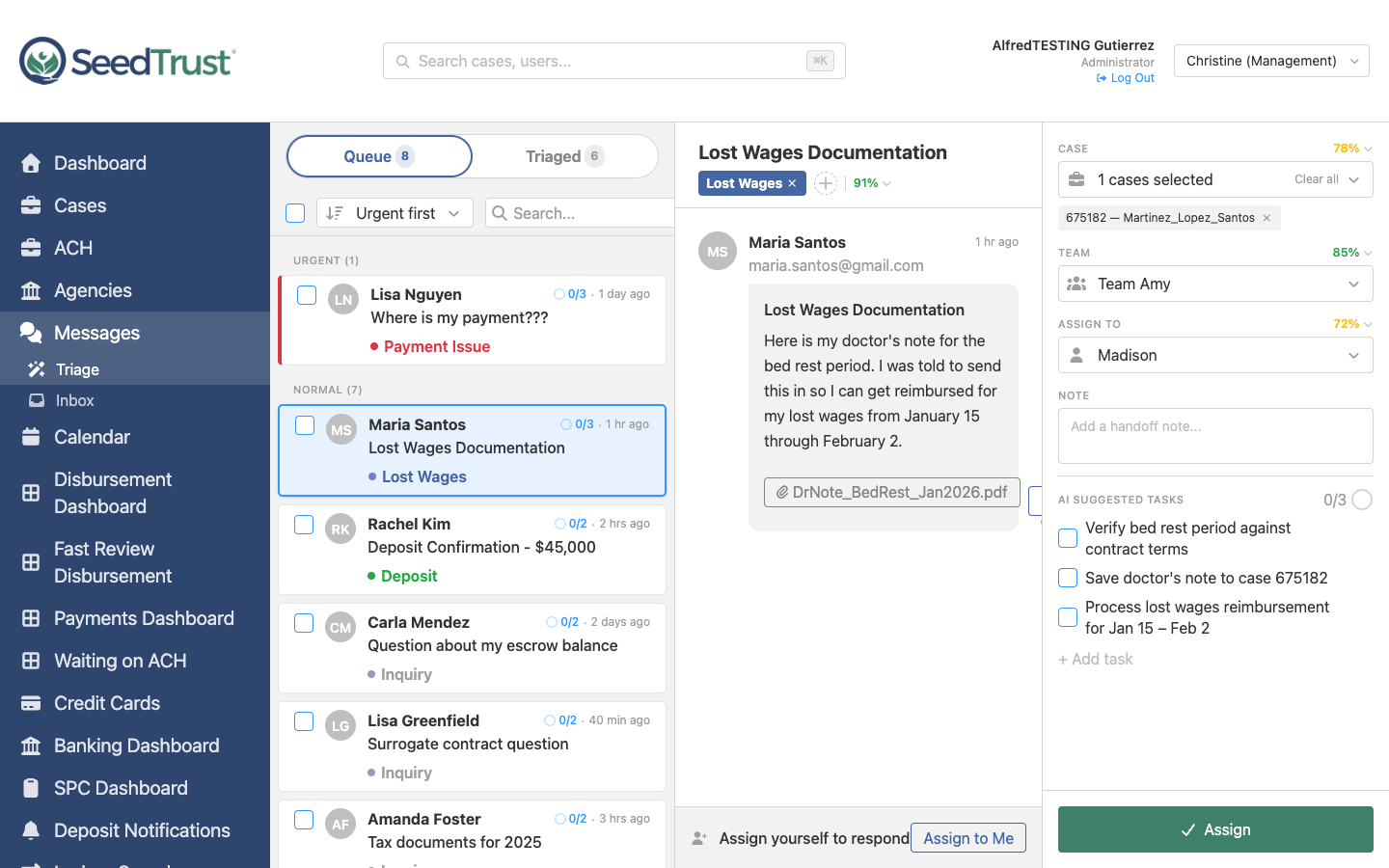Click the SeedTrust logo
1389x868 pixels.
click(x=127, y=61)
